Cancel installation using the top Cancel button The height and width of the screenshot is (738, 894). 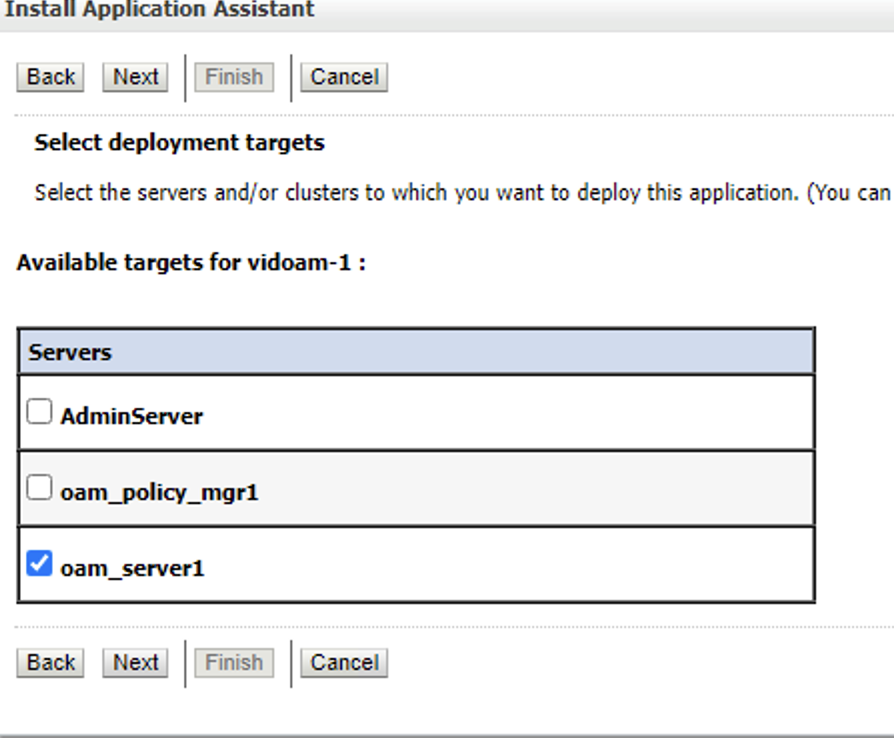pyautogui.click(x=344, y=77)
